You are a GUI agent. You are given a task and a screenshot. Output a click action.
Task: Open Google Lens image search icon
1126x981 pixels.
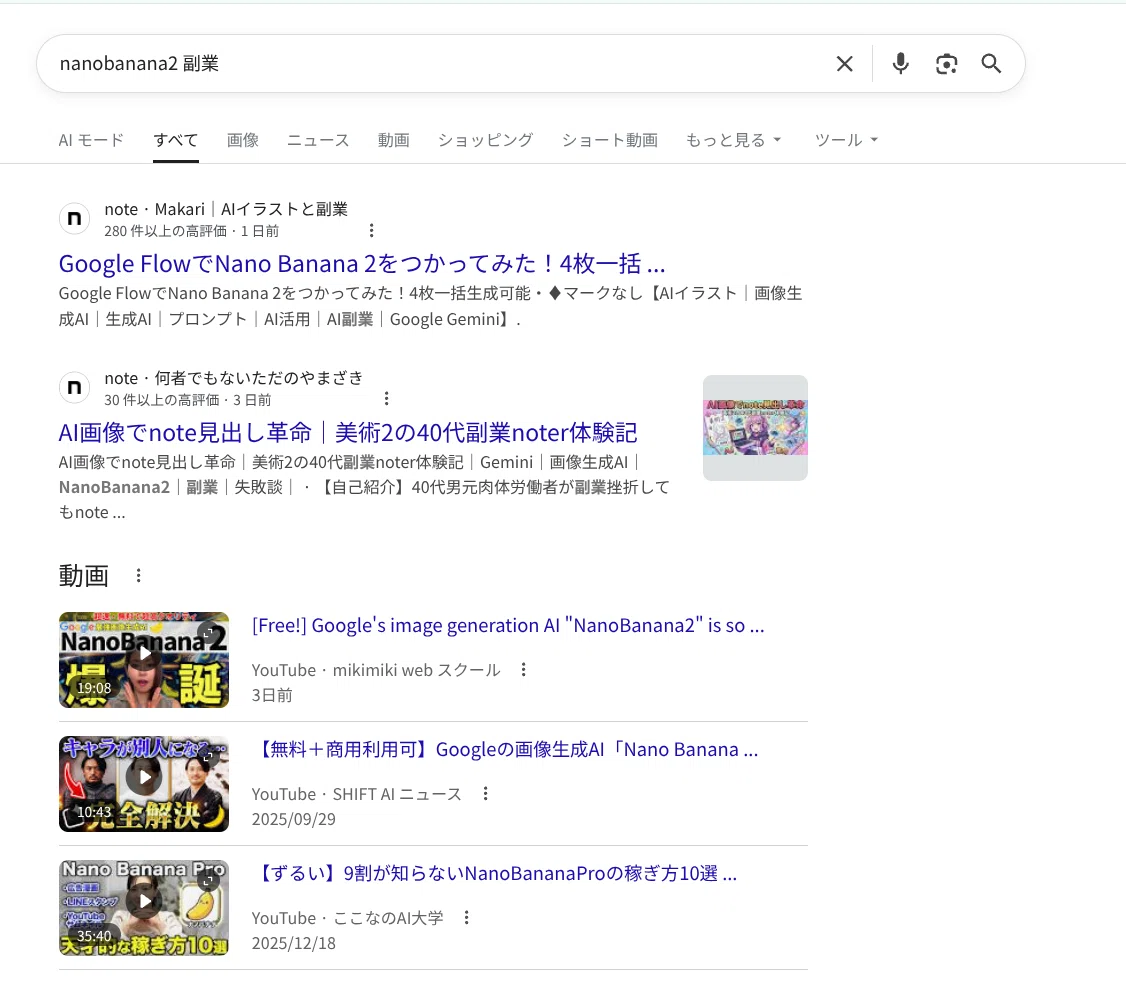point(946,64)
